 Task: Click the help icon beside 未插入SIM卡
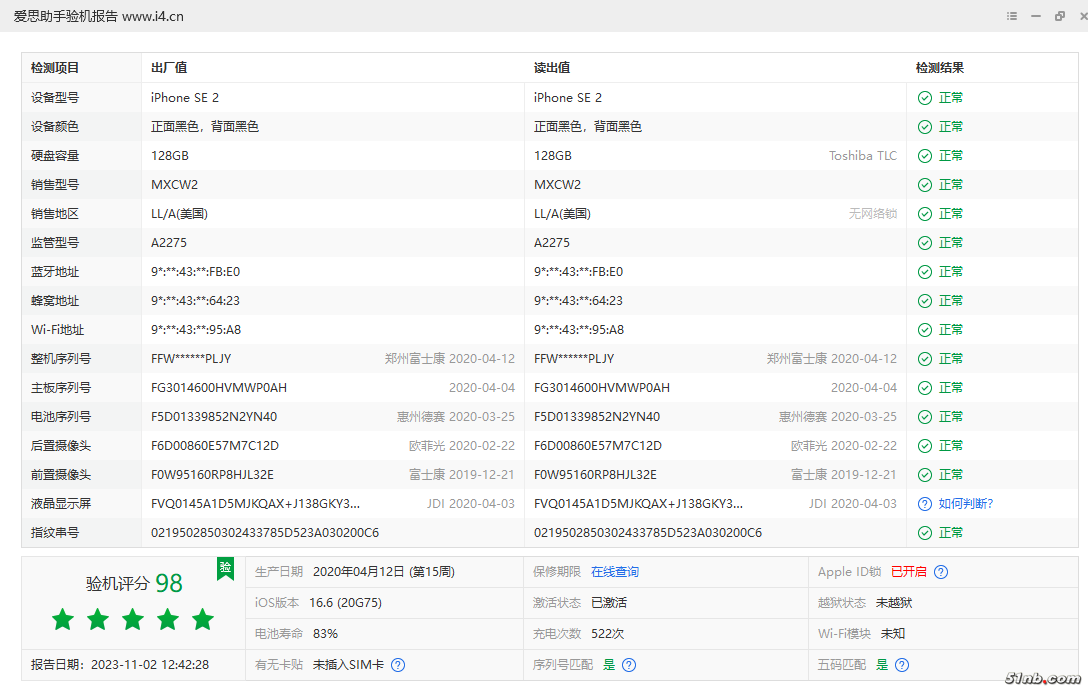pyautogui.click(x=398, y=665)
